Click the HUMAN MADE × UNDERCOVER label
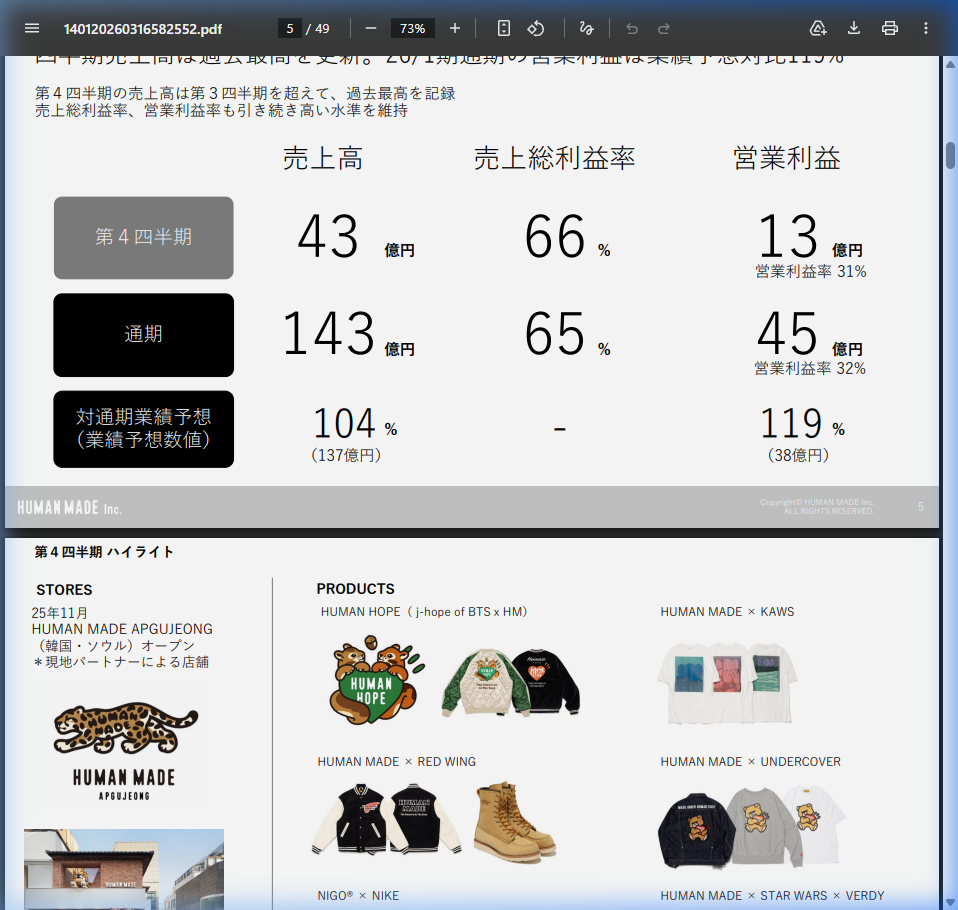Viewport: 958px width, 910px height. (x=750, y=761)
